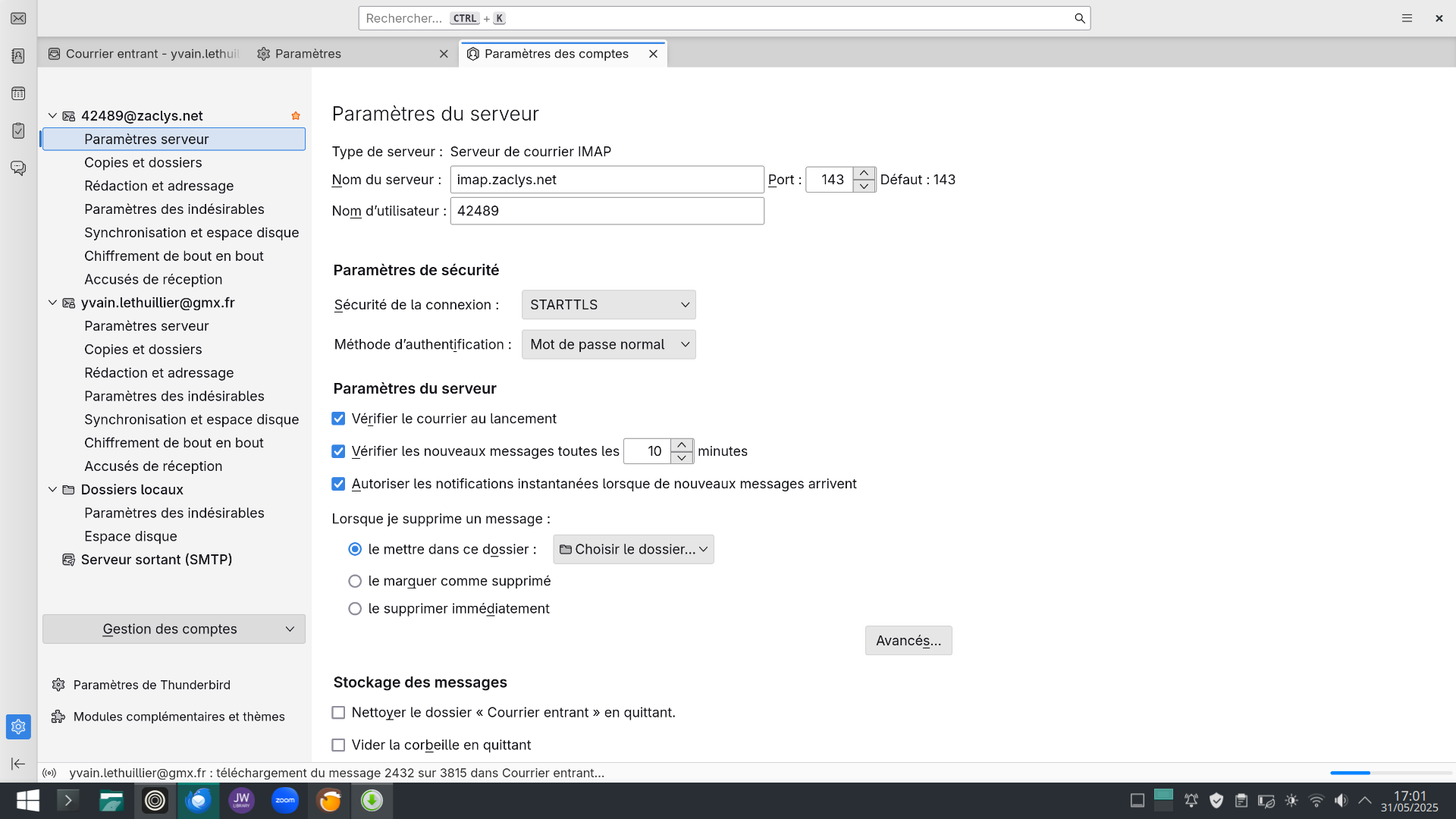Open the Thunderbird hamburger menu
The width and height of the screenshot is (1456, 819).
1407,18
